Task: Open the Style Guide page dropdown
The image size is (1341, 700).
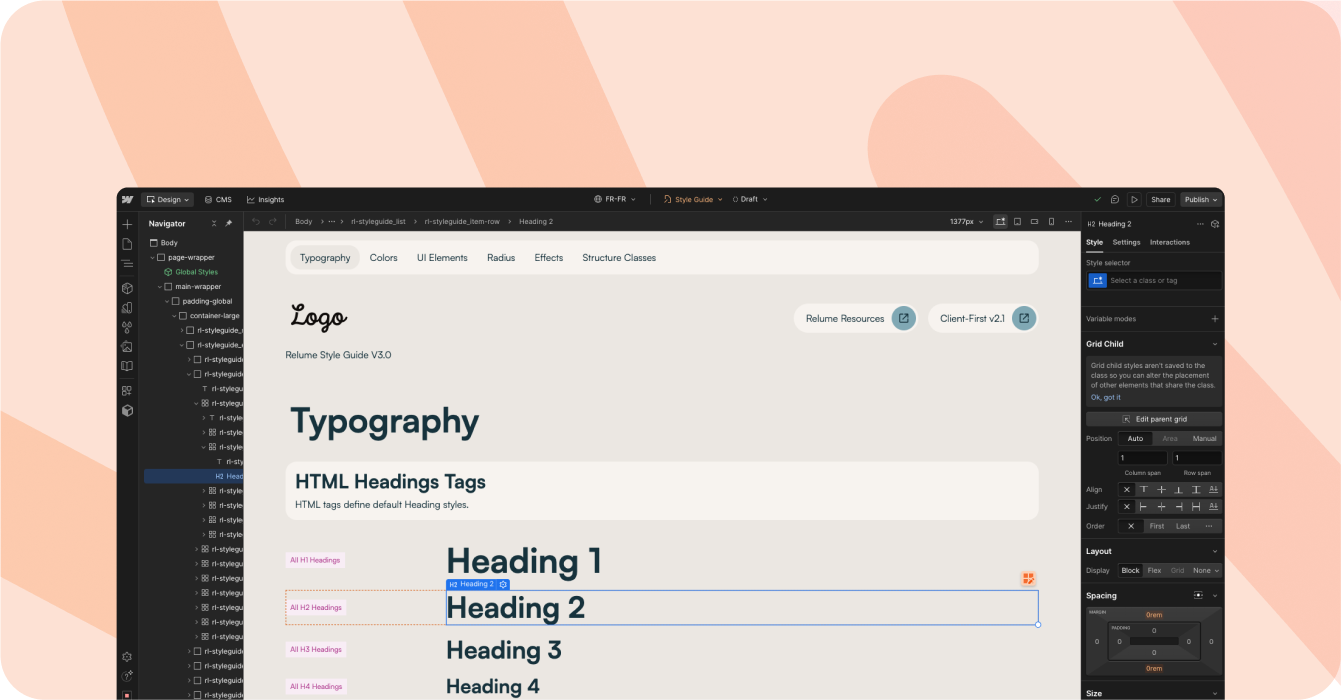Action: click(692, 199)
